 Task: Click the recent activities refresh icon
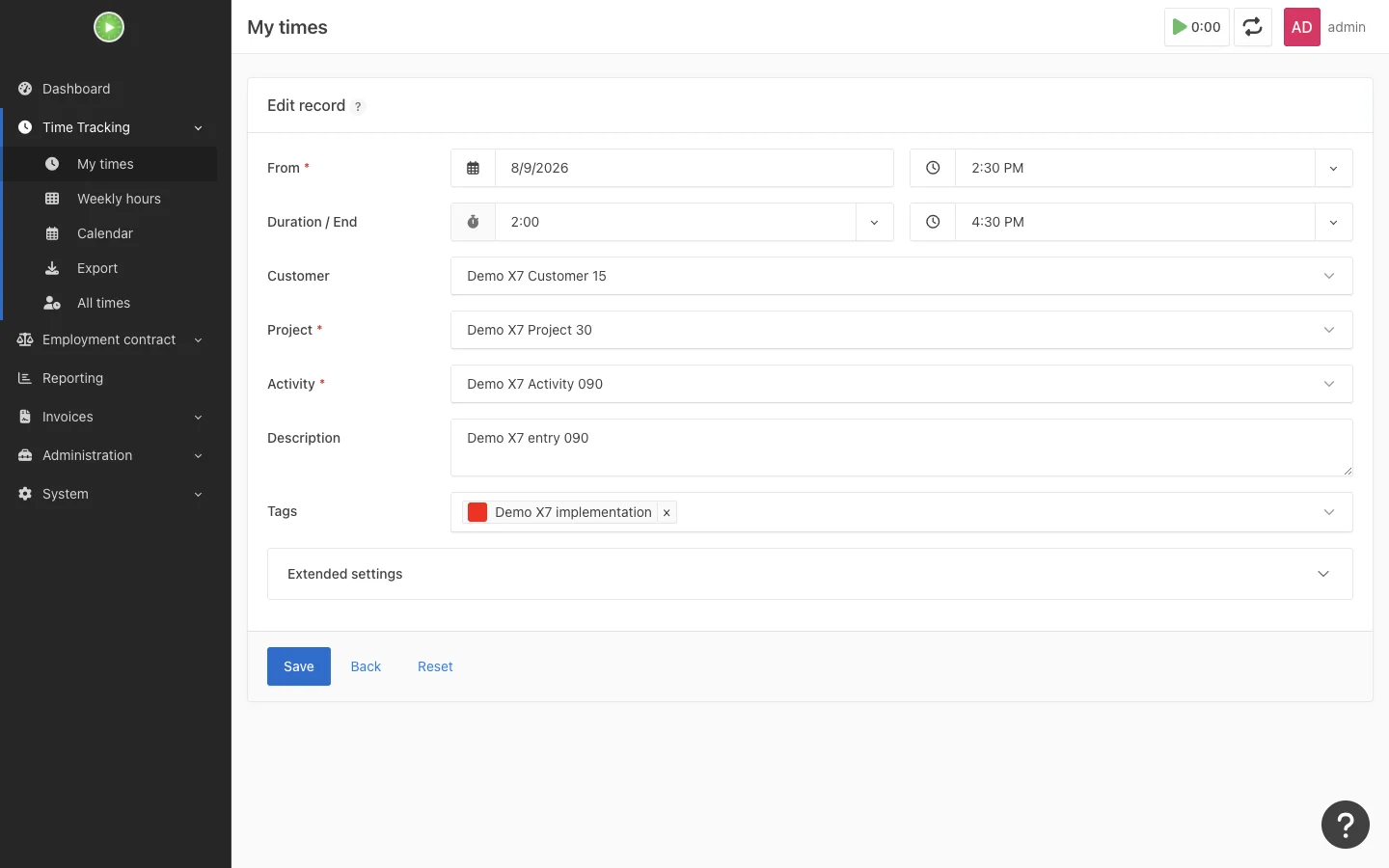[1252, 27]
